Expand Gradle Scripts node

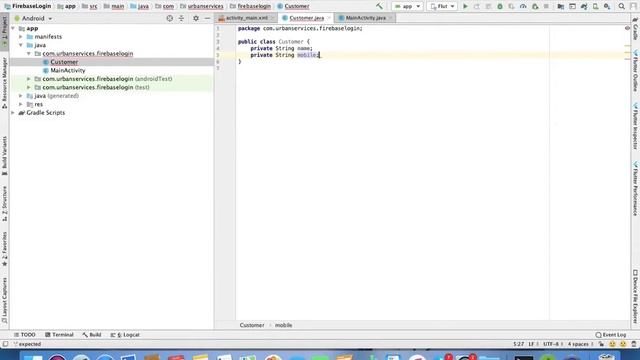(13, 113)
